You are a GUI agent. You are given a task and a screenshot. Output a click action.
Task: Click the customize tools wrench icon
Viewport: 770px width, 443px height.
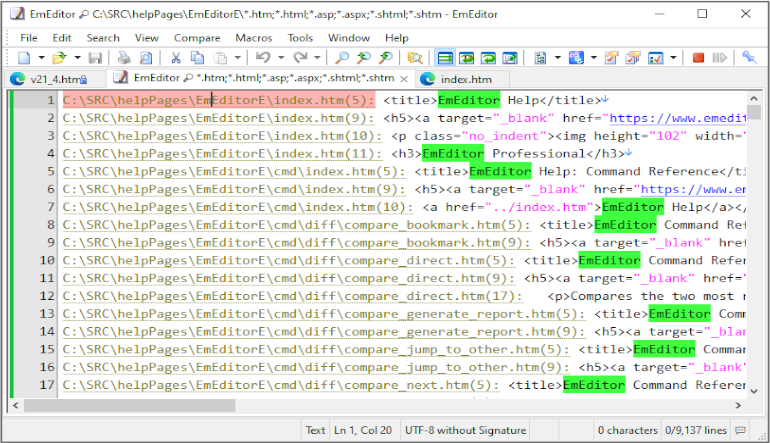(x=749, y=58)
